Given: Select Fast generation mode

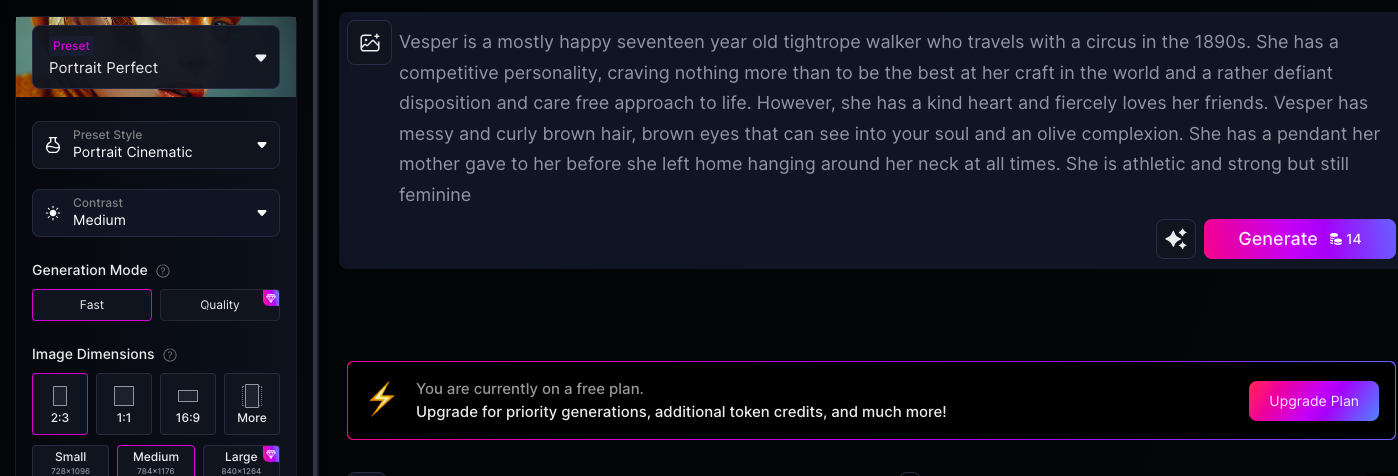Looking at the screenshot, I should (92, 305).
